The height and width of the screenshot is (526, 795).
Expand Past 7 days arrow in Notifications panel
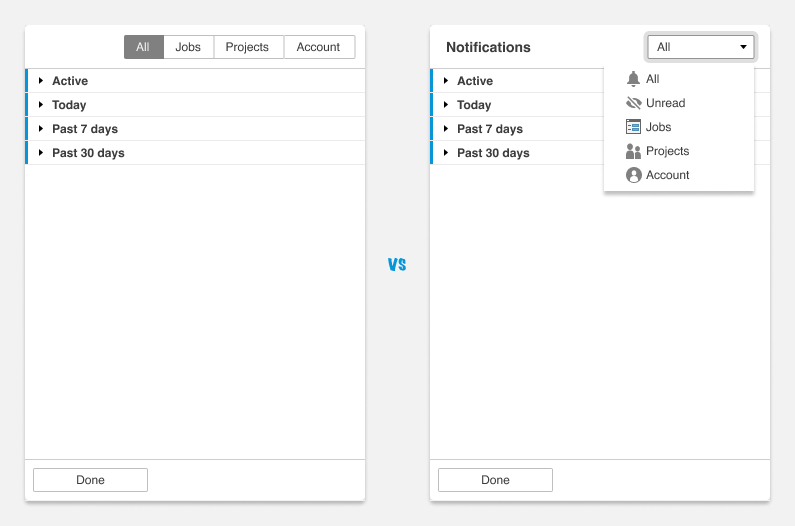click(446, 129)
